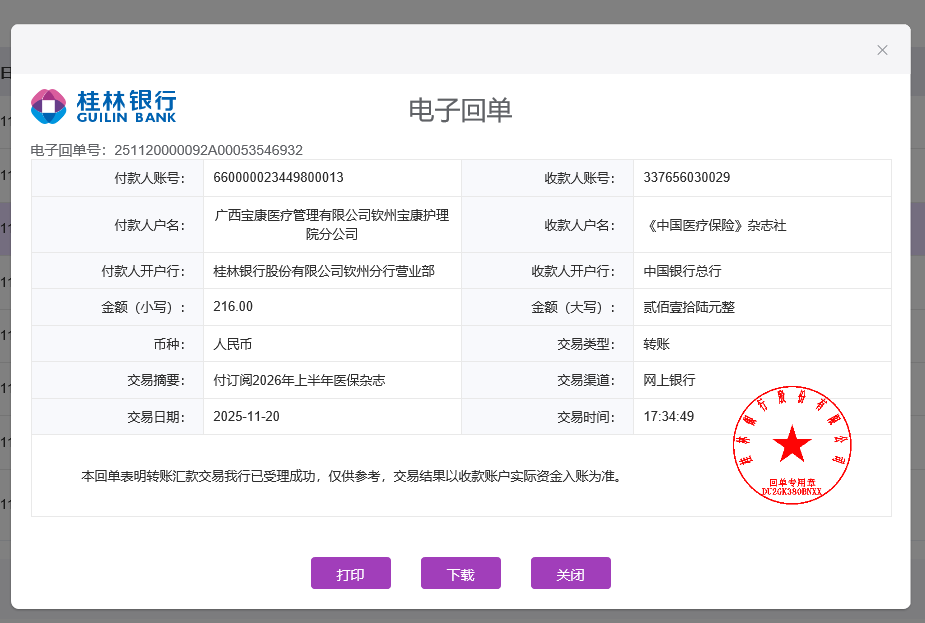Click the payee name 《中国医疗保险》杂志社
Image resolution: width=925 pixels, height=623 pixels.
point(714,226)
